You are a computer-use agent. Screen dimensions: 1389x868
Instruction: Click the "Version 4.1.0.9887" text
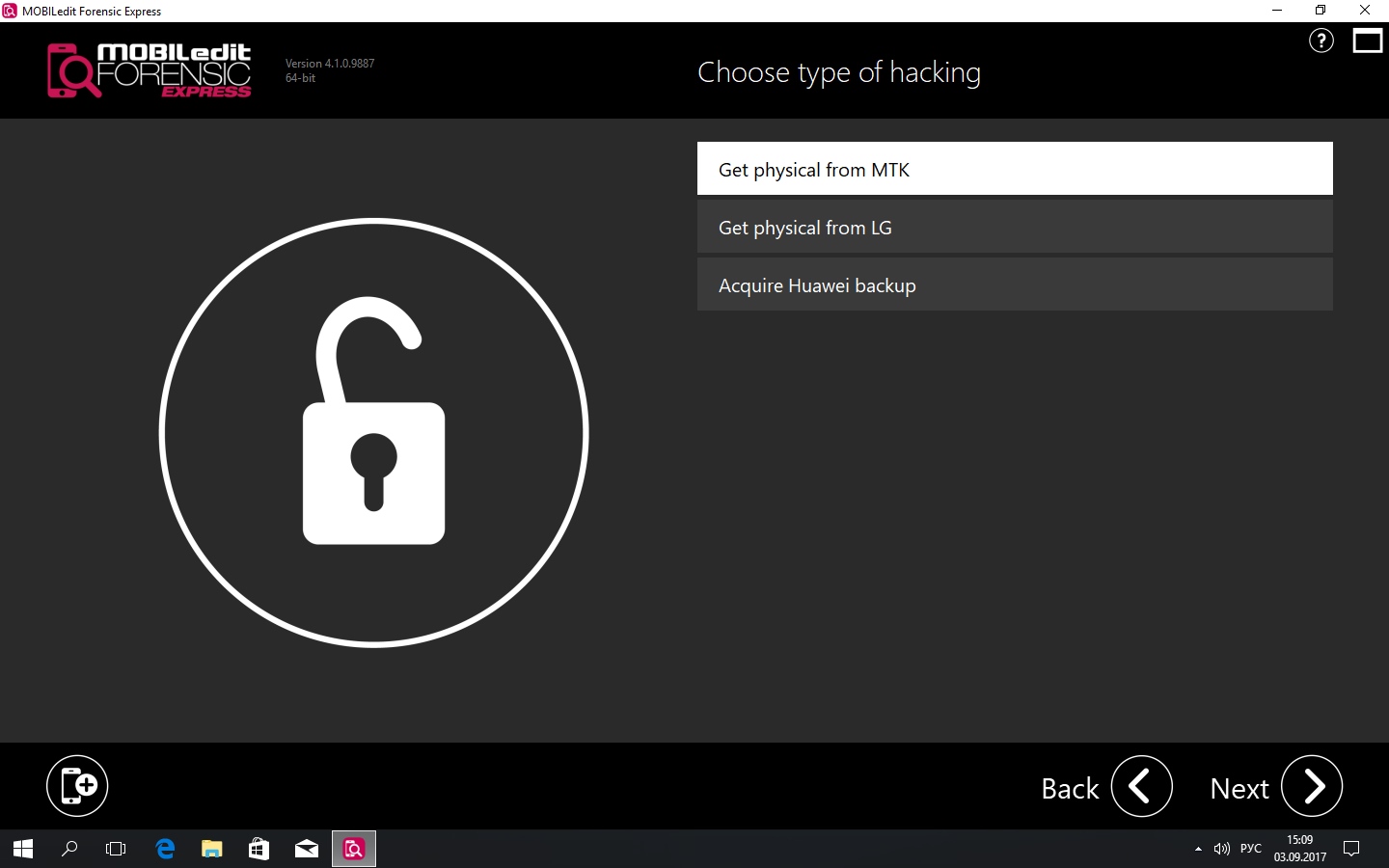[x=330, y=64]
